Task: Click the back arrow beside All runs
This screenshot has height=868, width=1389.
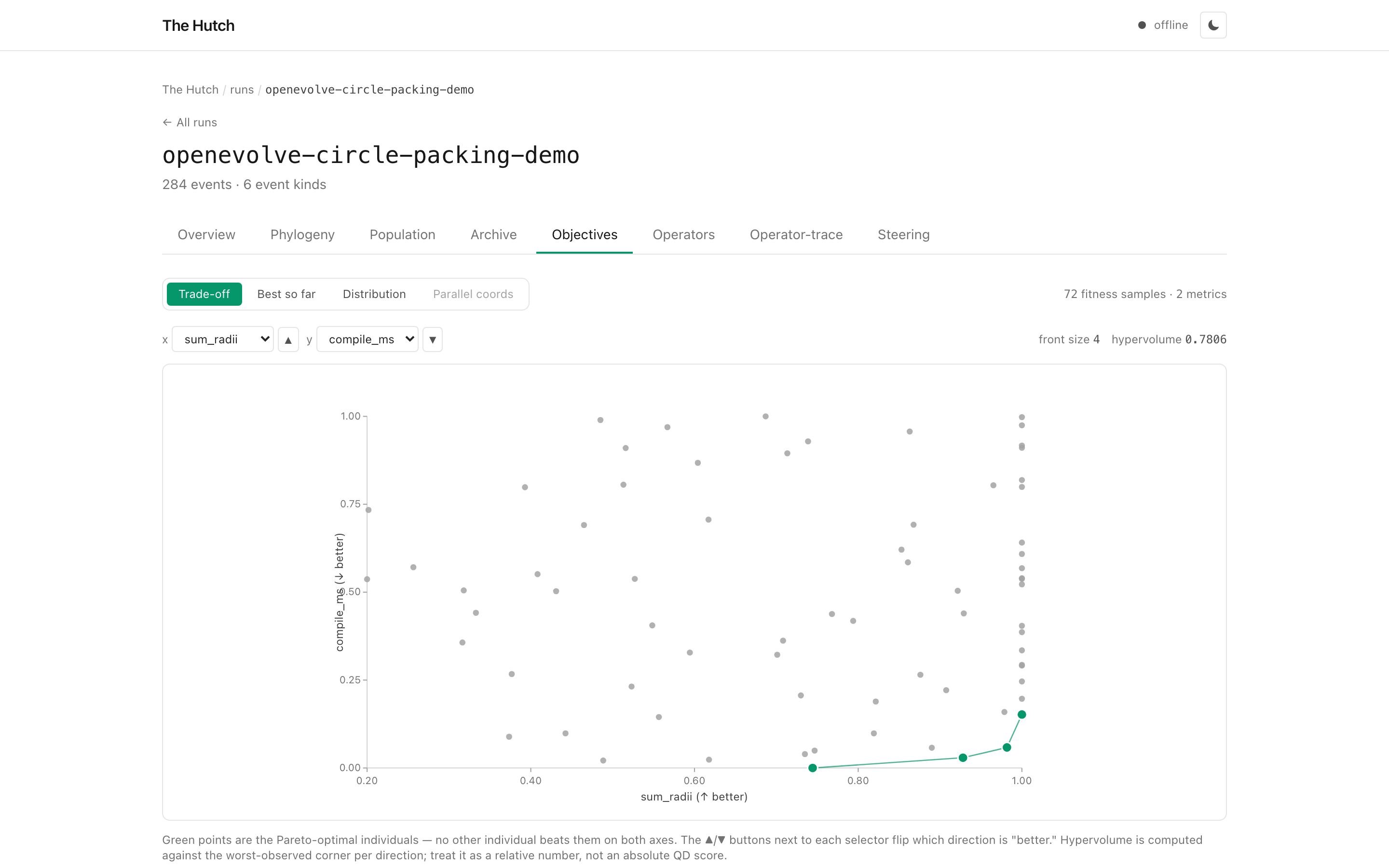Action: 167,122
